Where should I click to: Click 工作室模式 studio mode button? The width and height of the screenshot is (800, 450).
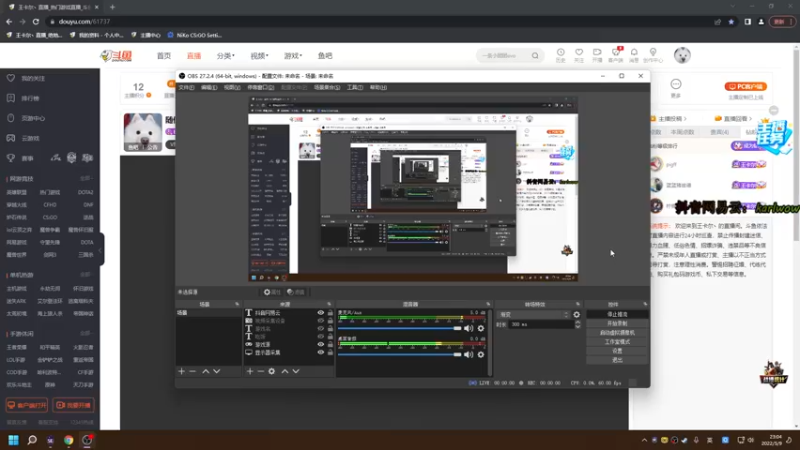tap(617, 342)
